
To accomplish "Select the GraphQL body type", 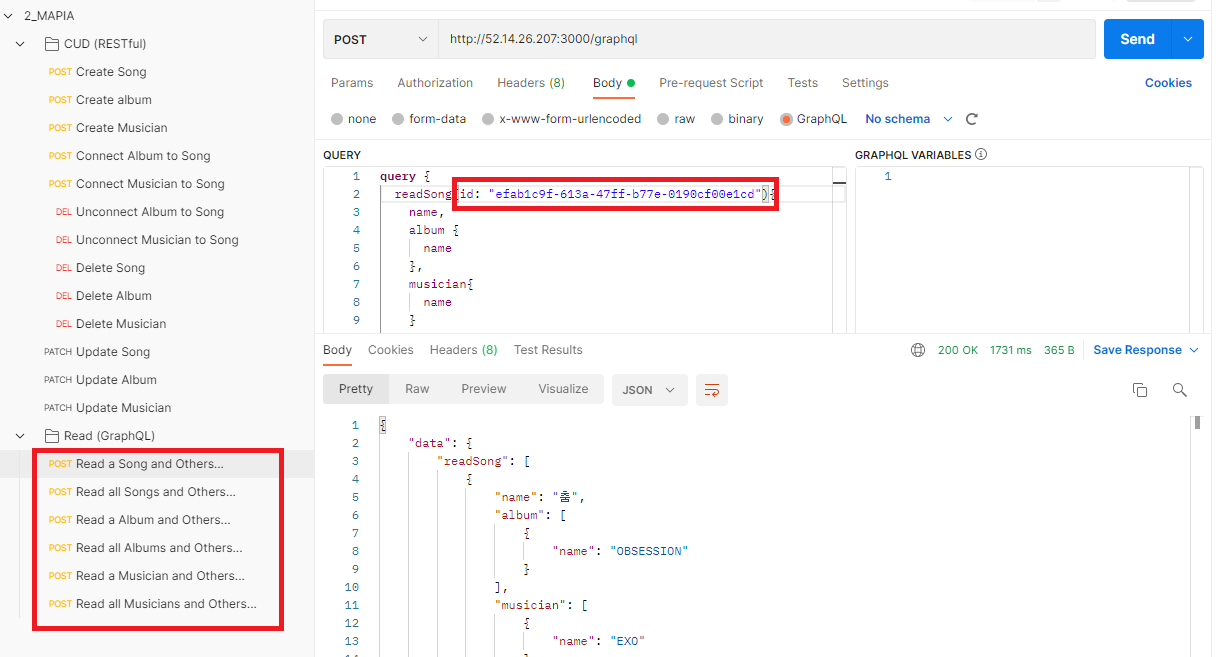I will [814, 119].
